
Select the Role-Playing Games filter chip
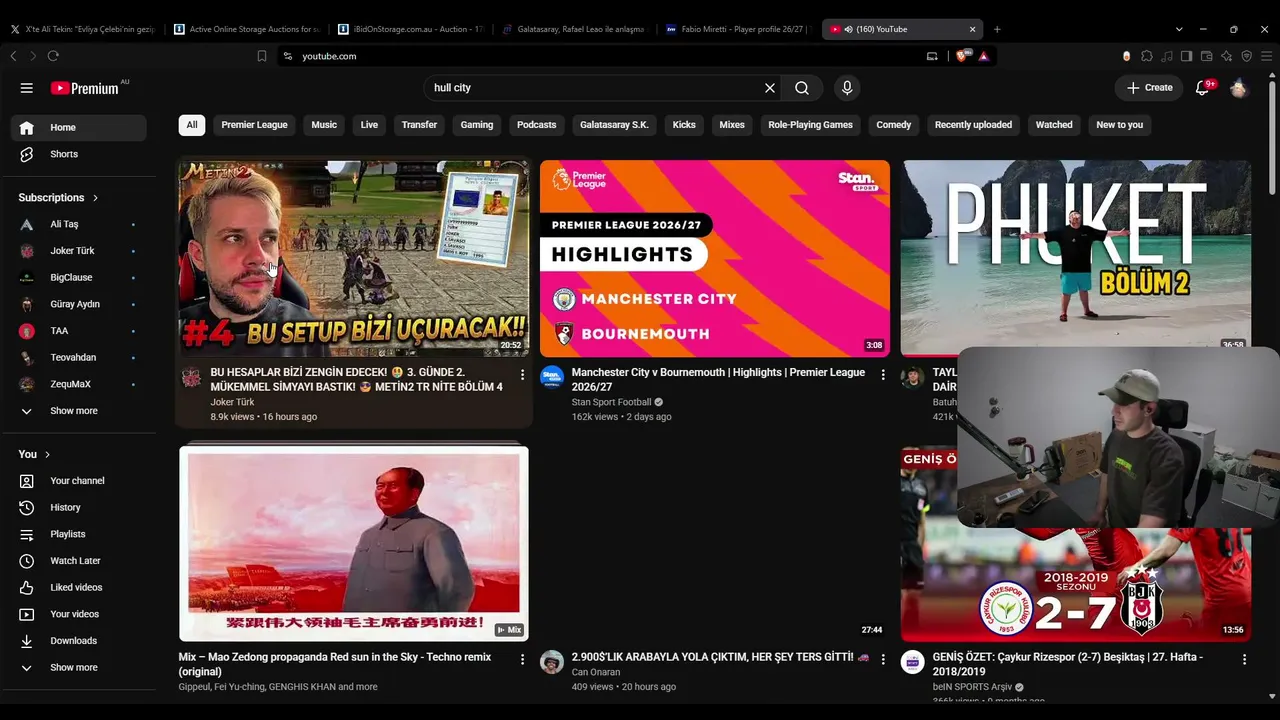pyautogui.click(x=810, y=125)
